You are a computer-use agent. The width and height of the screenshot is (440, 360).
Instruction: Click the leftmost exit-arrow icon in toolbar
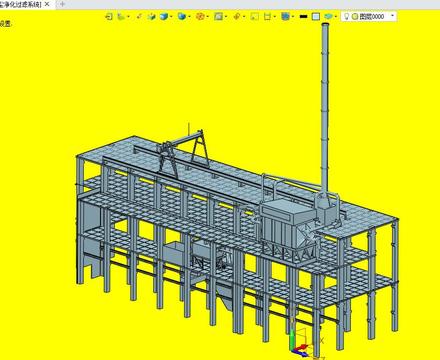point(109,16)
